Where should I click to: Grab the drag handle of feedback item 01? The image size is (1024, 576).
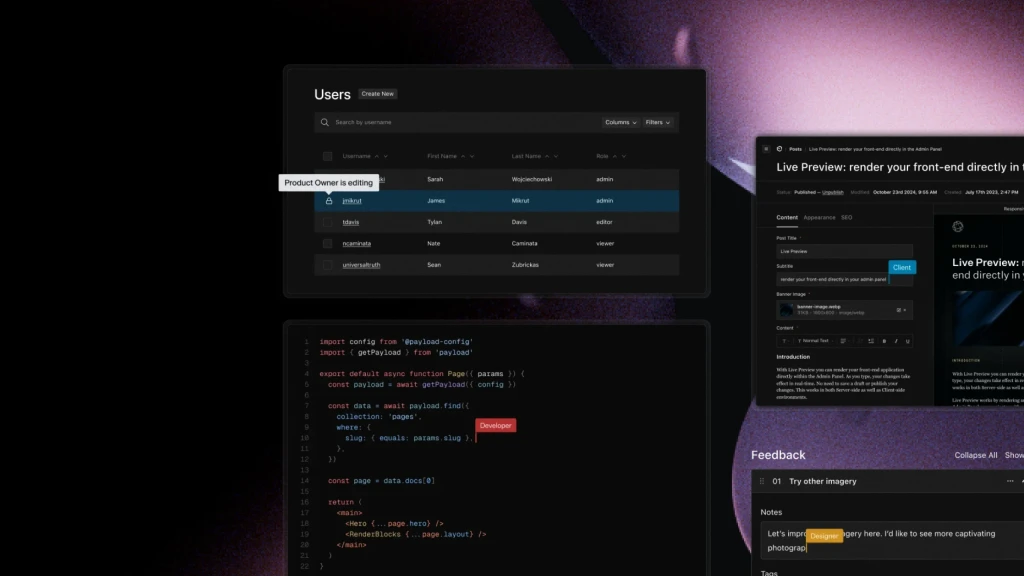(x=763, y=481)
